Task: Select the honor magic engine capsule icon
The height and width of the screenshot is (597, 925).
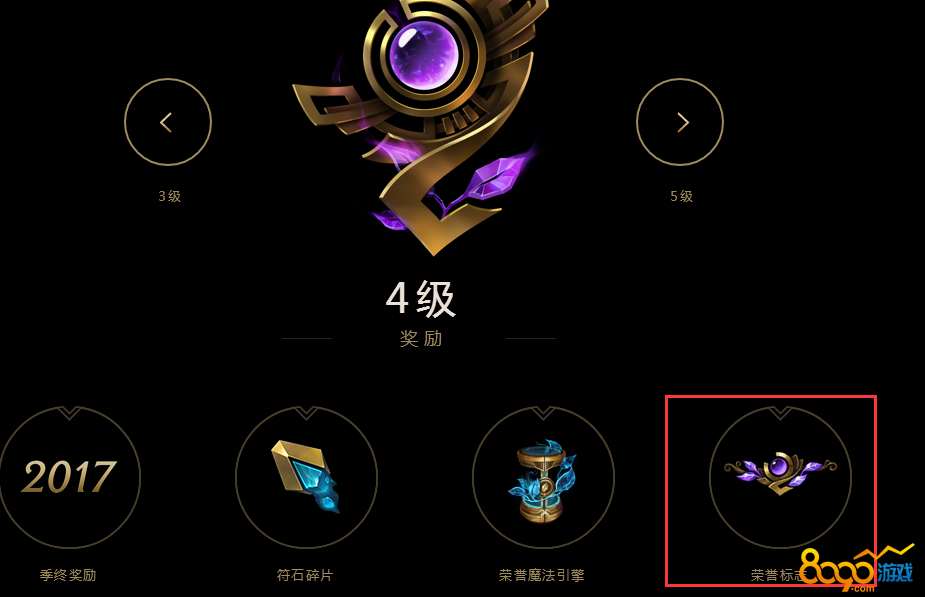Action: pos(543,477)
